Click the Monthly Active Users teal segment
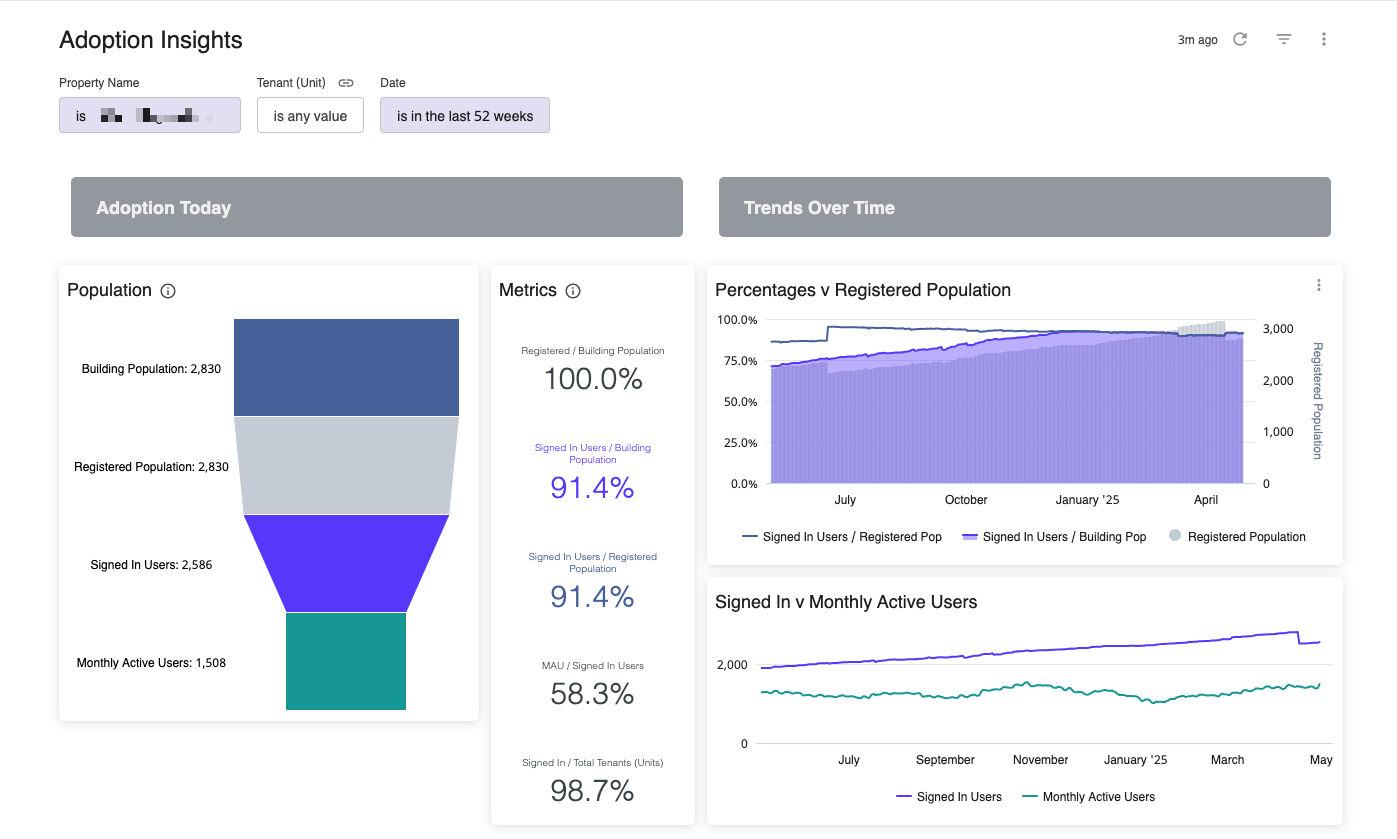The height and width of the screenshot is (839, 1397). (x=346, y=661)
